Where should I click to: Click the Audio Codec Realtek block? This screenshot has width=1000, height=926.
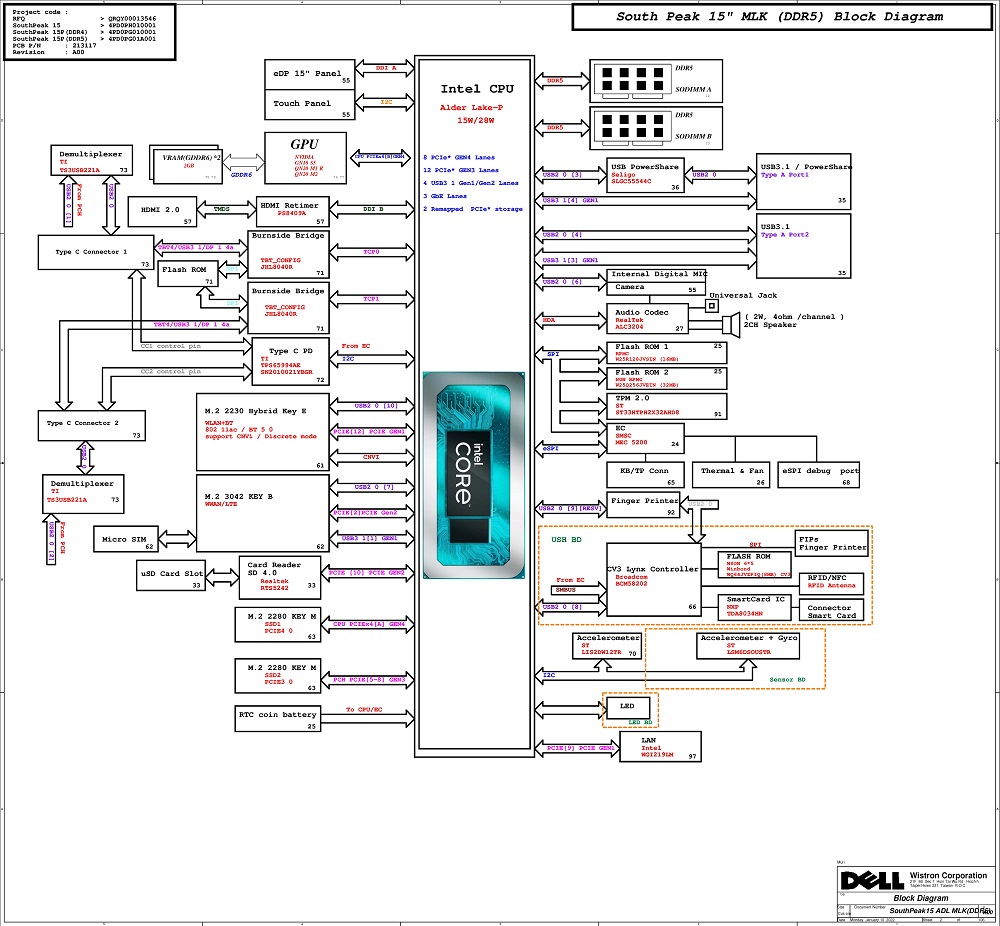click(647, 319)
